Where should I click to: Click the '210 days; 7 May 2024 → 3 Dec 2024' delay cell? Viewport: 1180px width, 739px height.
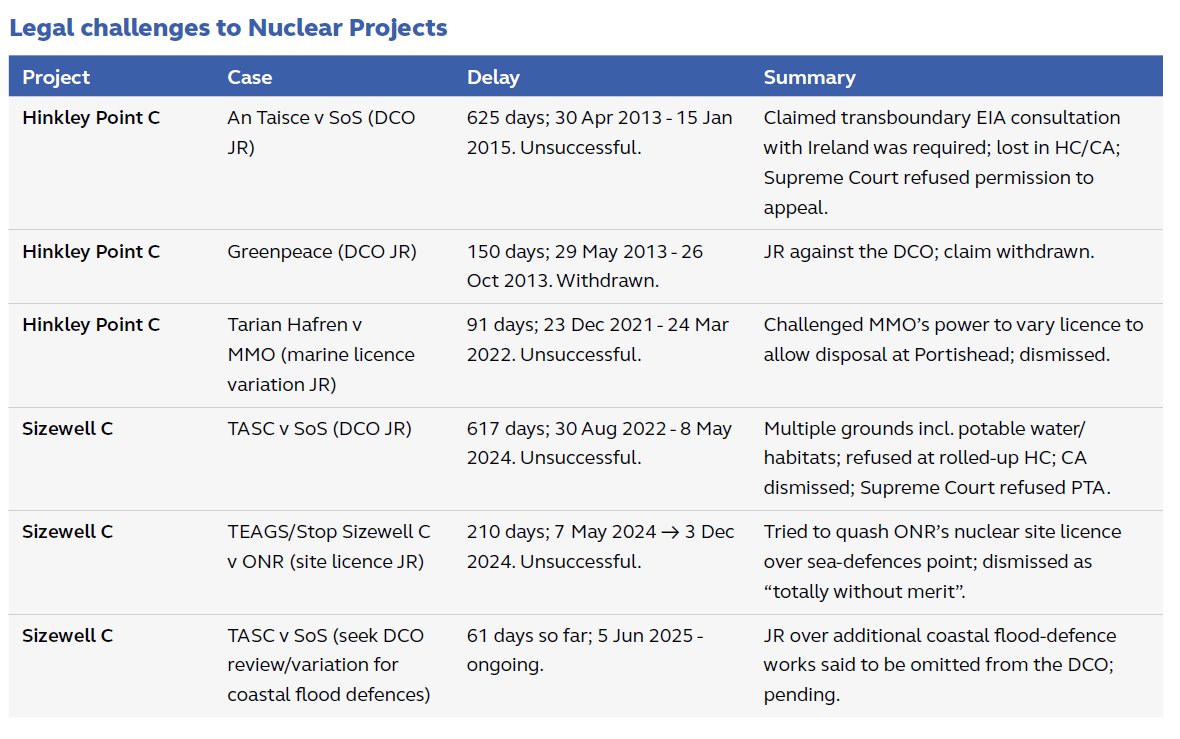[601, 547]
